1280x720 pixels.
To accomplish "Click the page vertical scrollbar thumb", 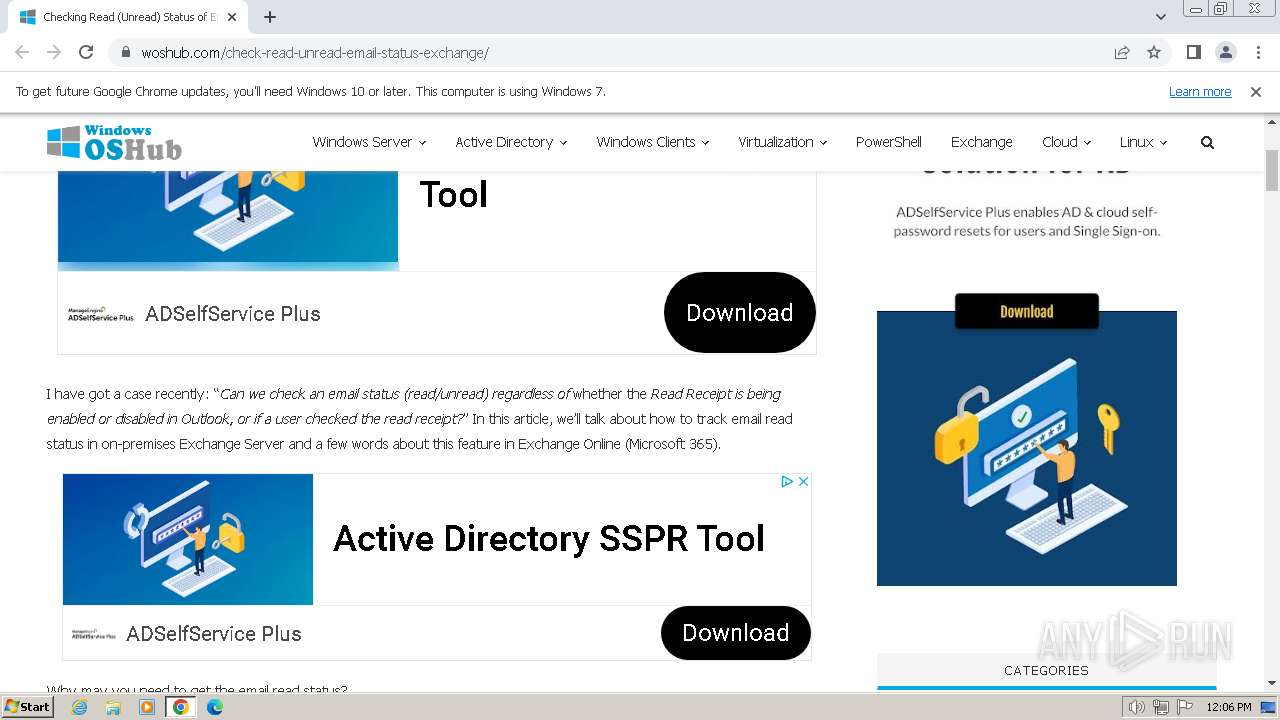I will [x=1272, y=170].
